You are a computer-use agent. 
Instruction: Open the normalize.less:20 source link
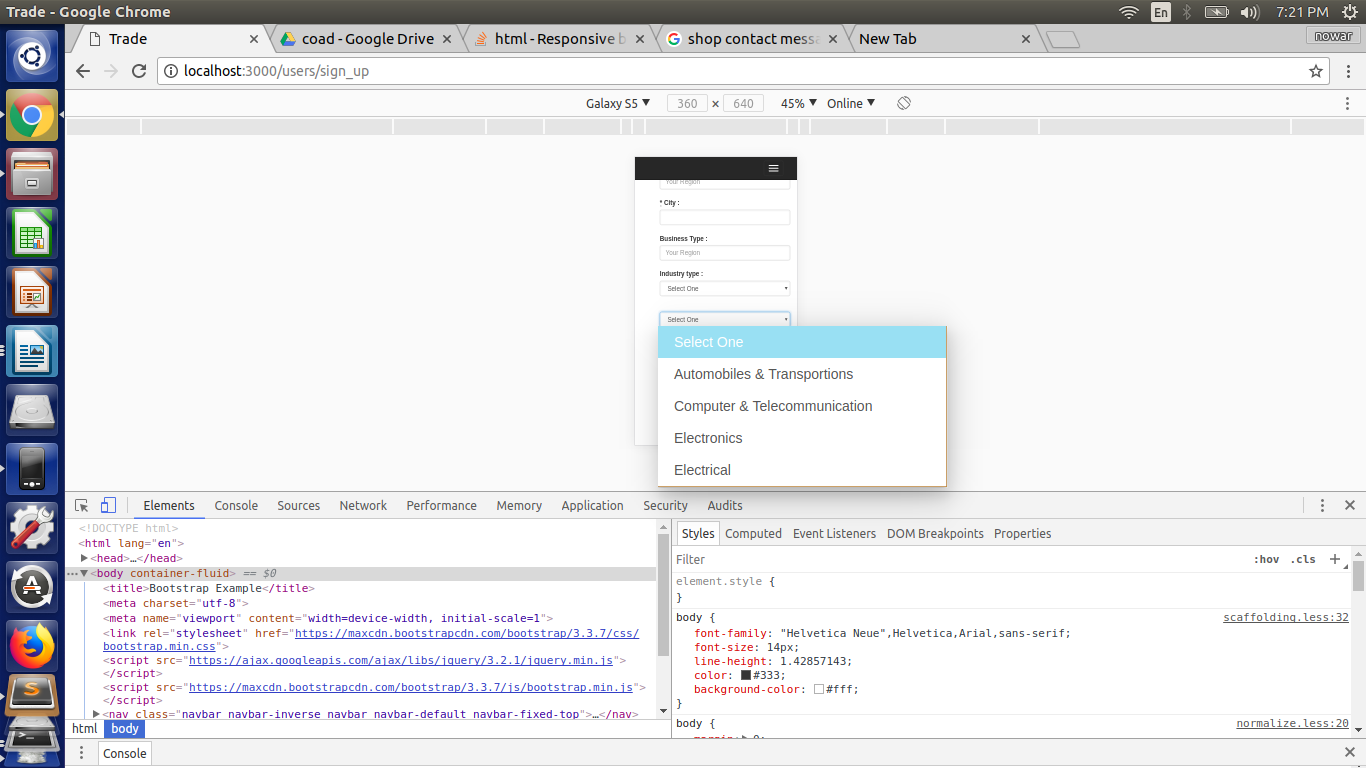(1292, 723)
